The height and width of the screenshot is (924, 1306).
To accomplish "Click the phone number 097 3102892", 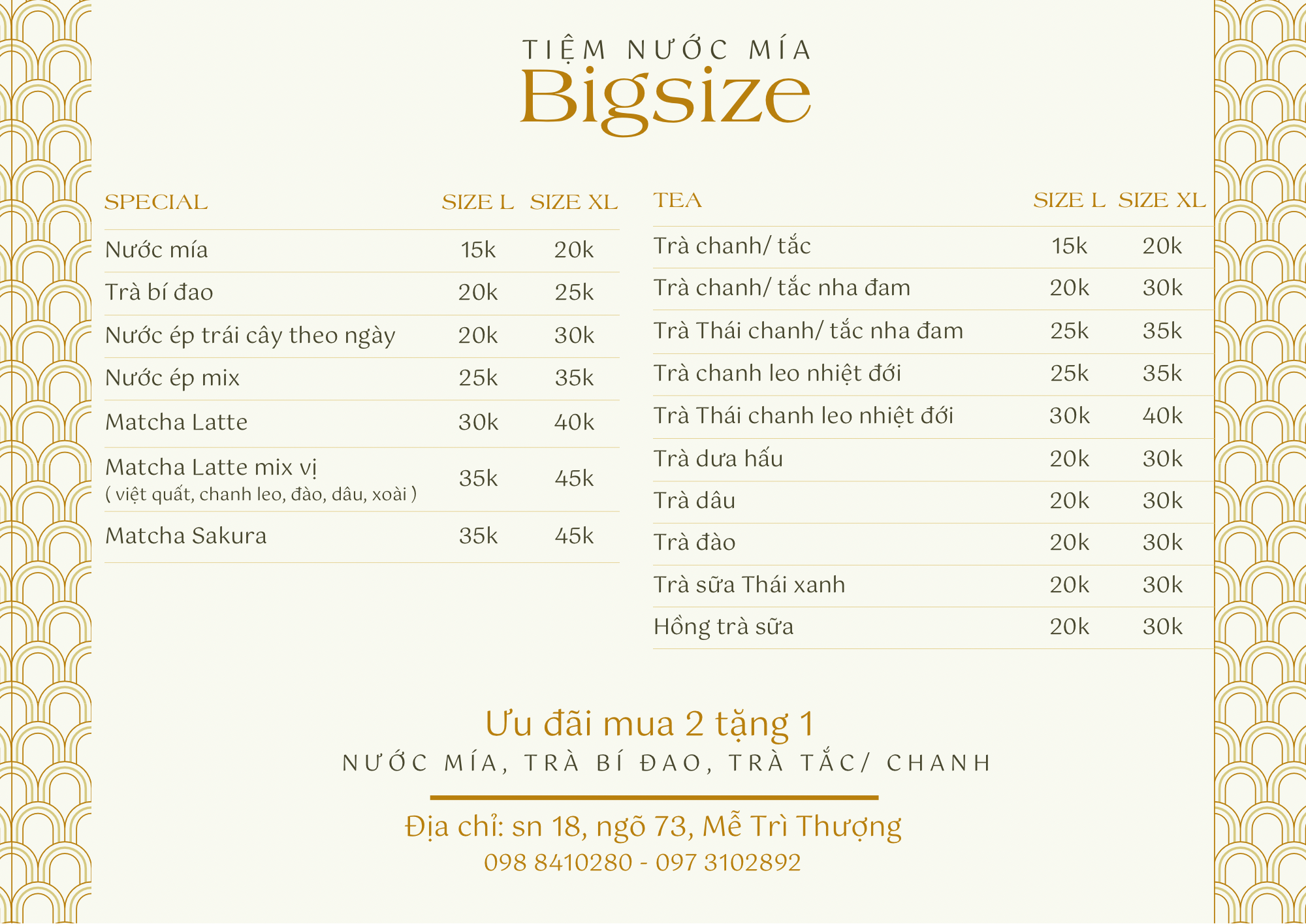I will 728,863.
